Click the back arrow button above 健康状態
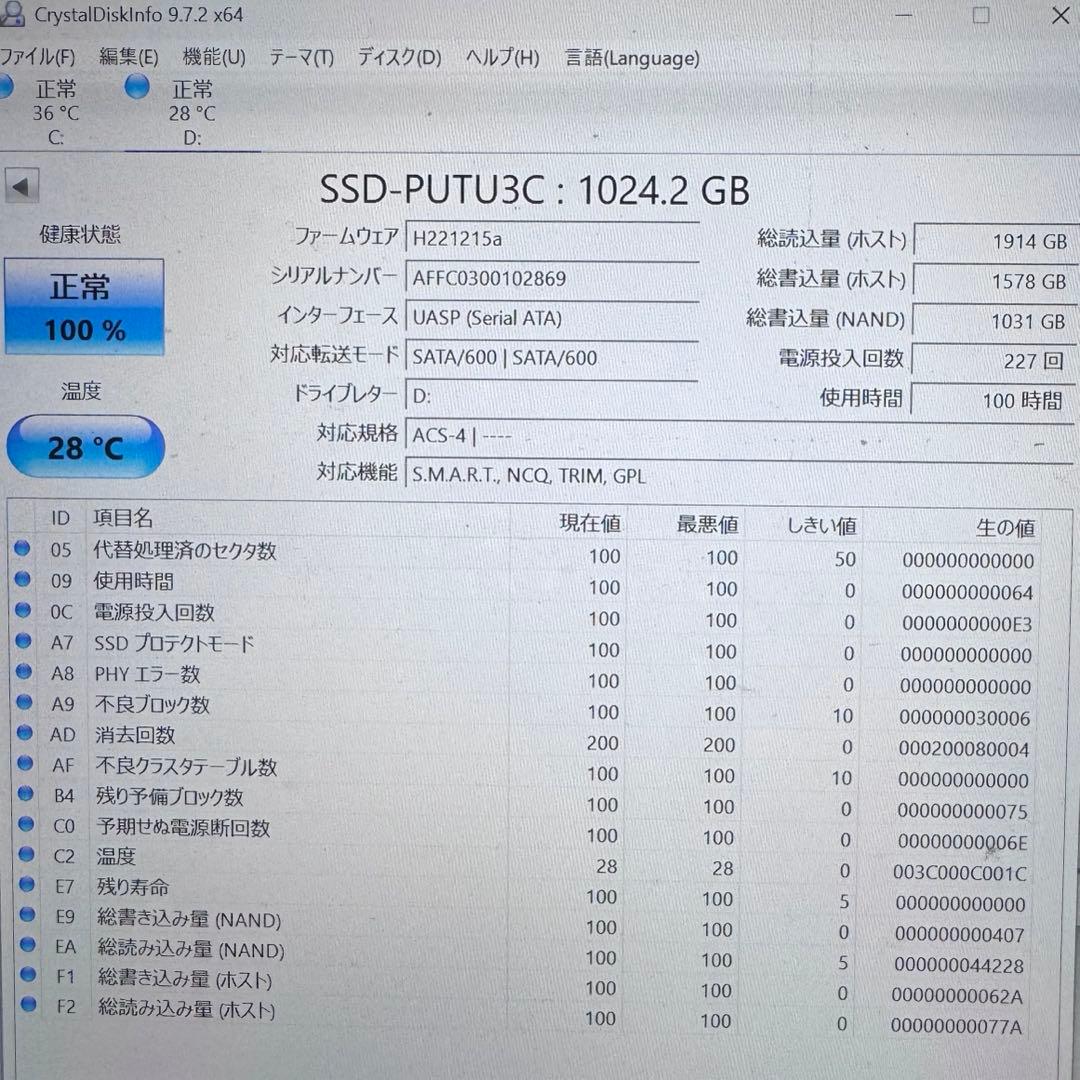Image resolution: width=1080 pixels, height=1080 pixels. click(22, 186)
